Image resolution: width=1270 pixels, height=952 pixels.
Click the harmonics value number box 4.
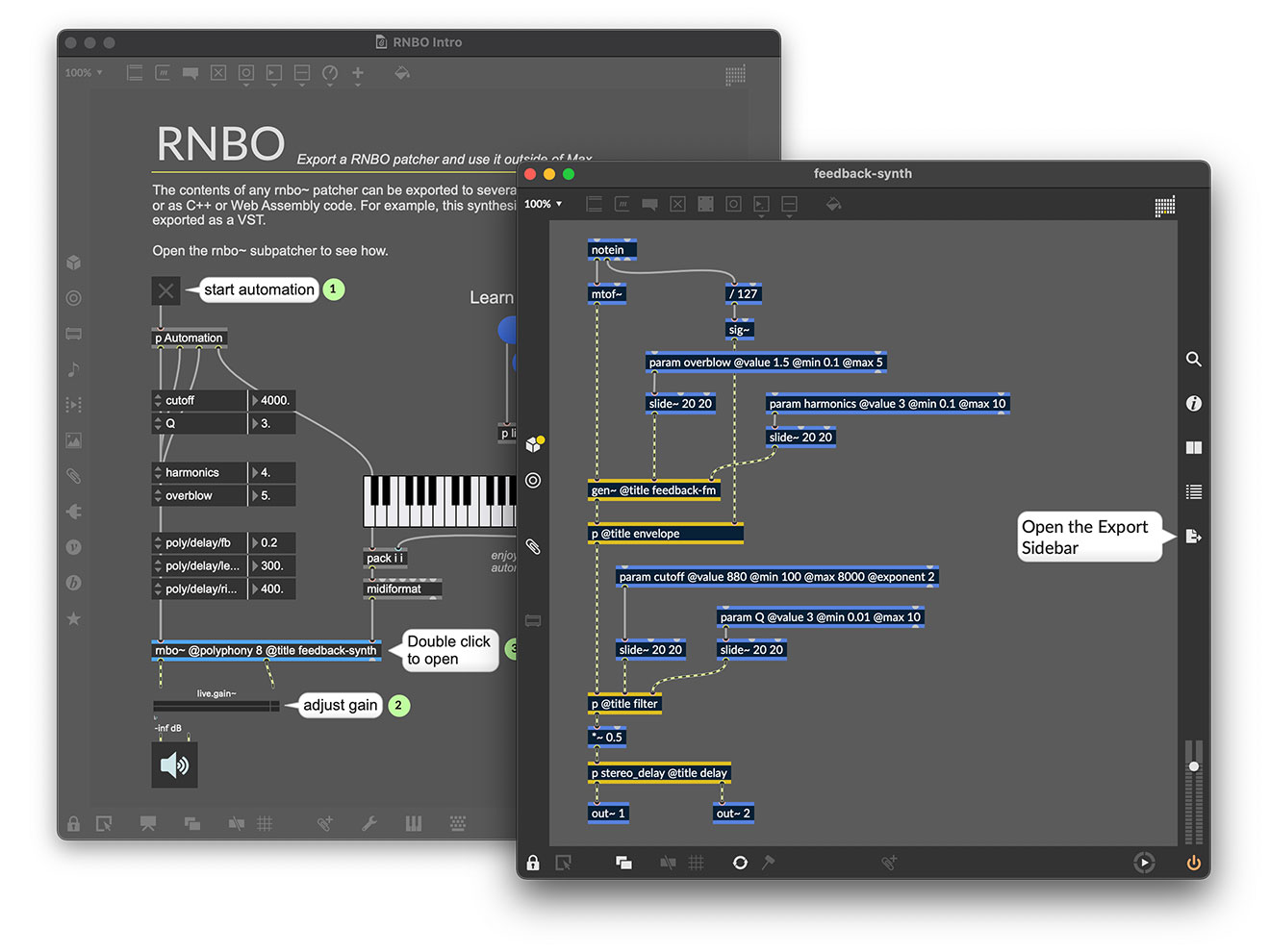pyautogui.click(x=272, y=472)
